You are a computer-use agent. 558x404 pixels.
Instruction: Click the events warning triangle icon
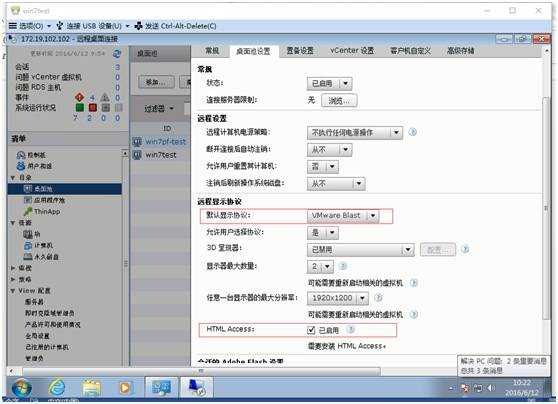pos(105,97)
